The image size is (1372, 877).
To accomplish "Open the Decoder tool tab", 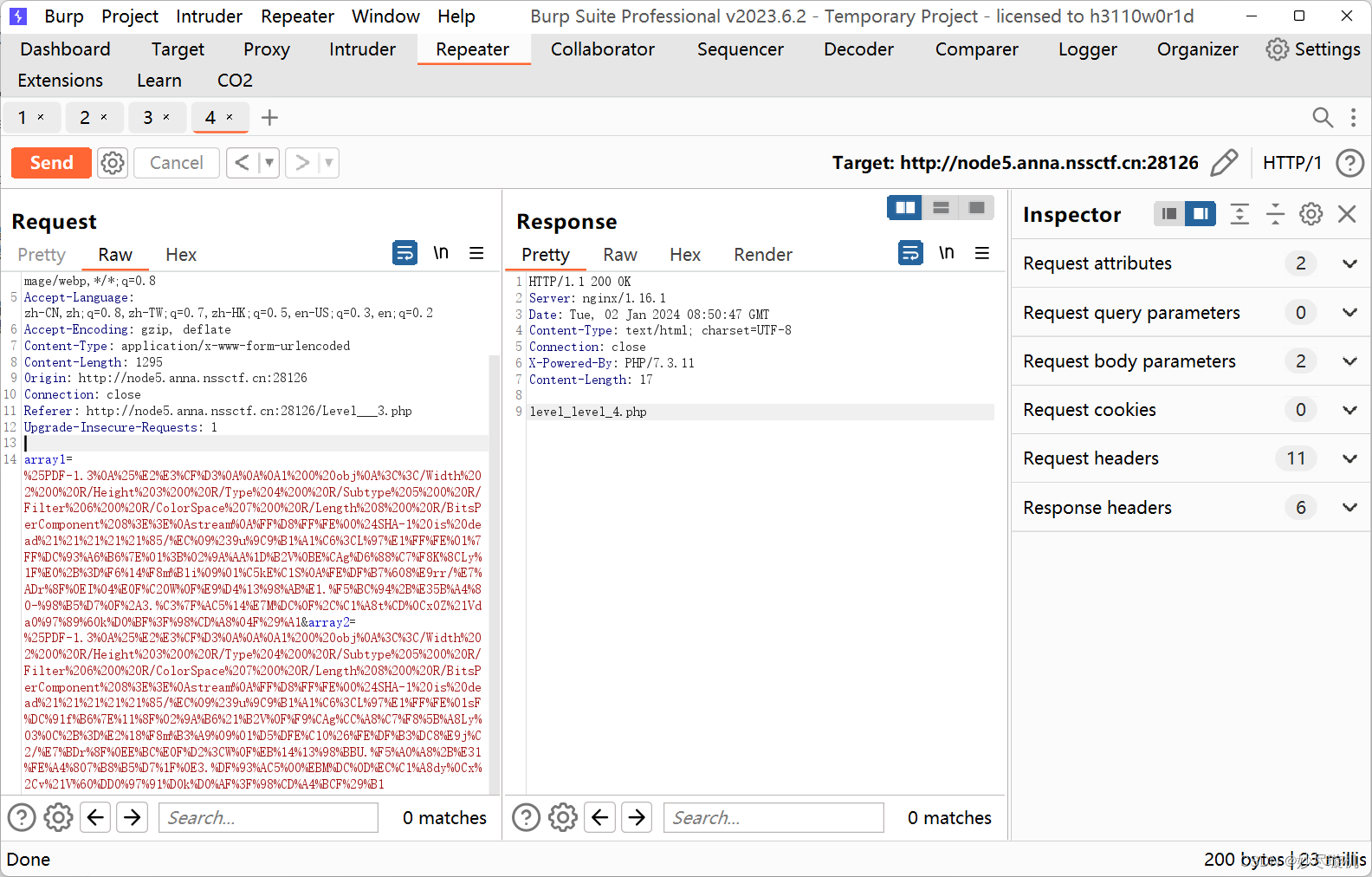I will pos(858,49).
